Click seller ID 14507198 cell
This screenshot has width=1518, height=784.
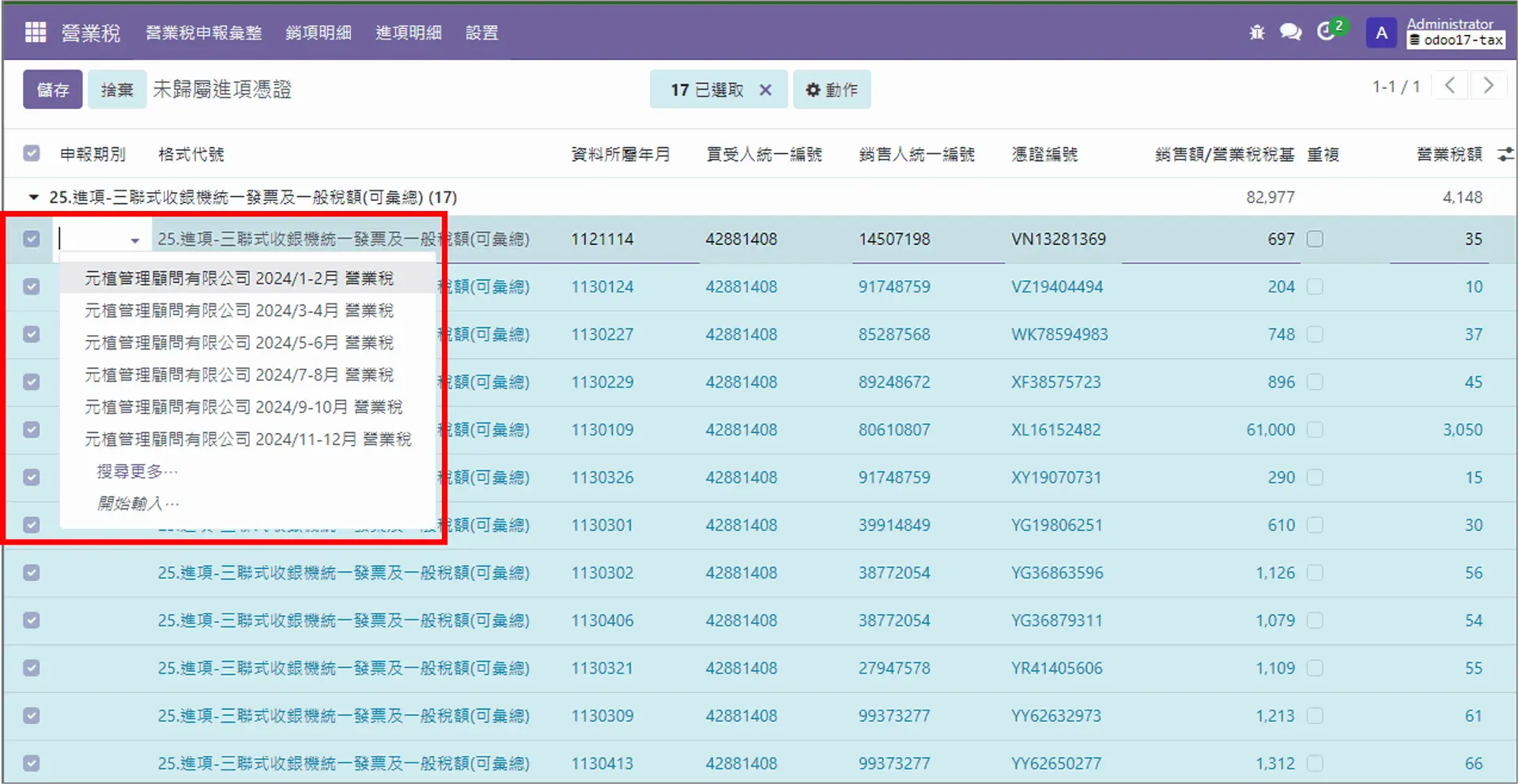click(x=894, y=239)
